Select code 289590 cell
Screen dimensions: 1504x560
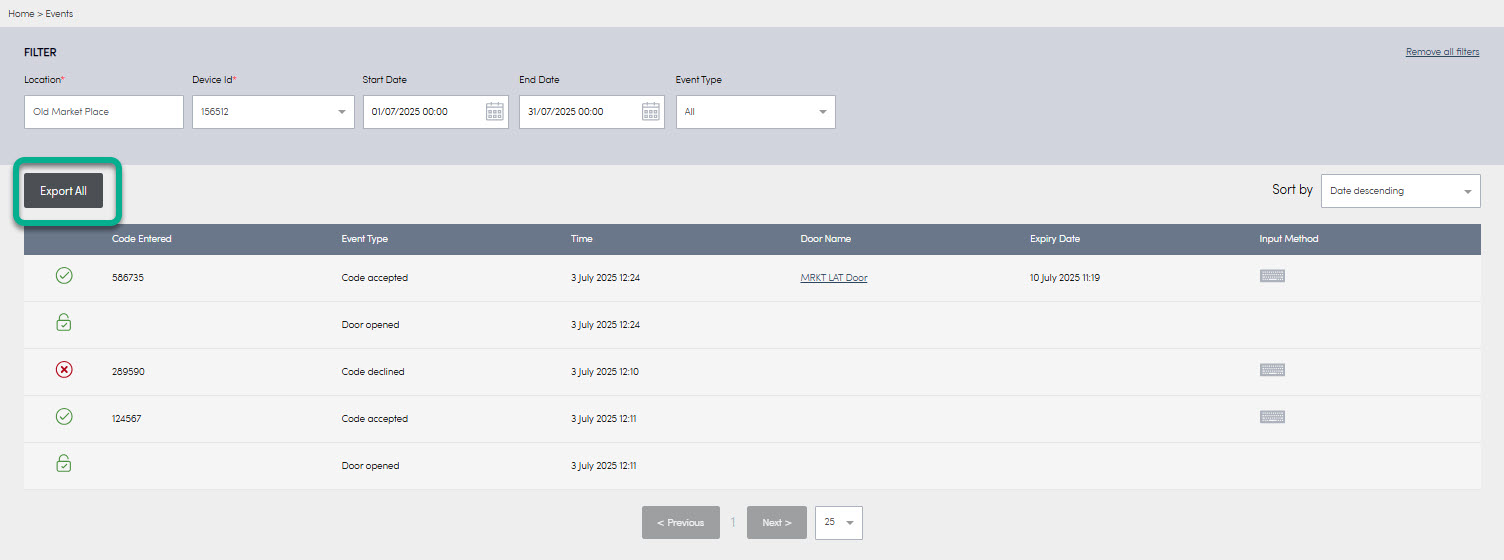coord(128,372)
